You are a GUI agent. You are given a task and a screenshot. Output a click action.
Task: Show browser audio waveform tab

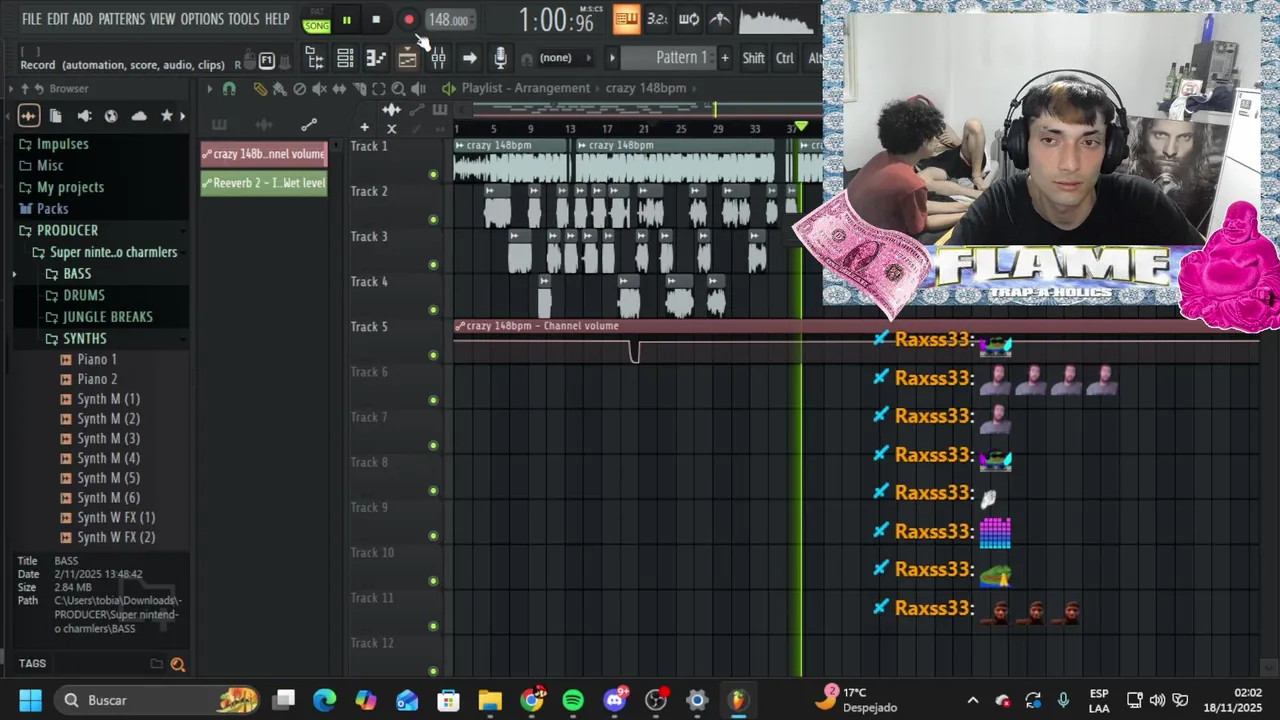pyautogui.click(x=28, y=116)
